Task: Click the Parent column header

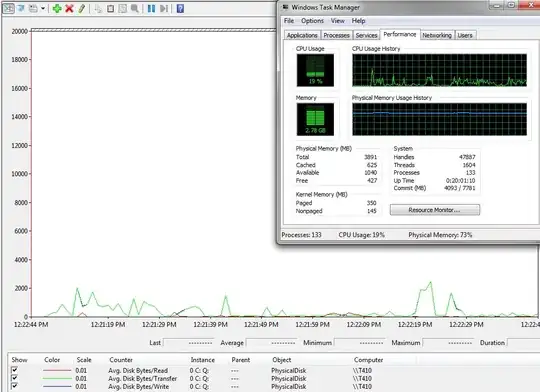Action: (x=240, y=360)
